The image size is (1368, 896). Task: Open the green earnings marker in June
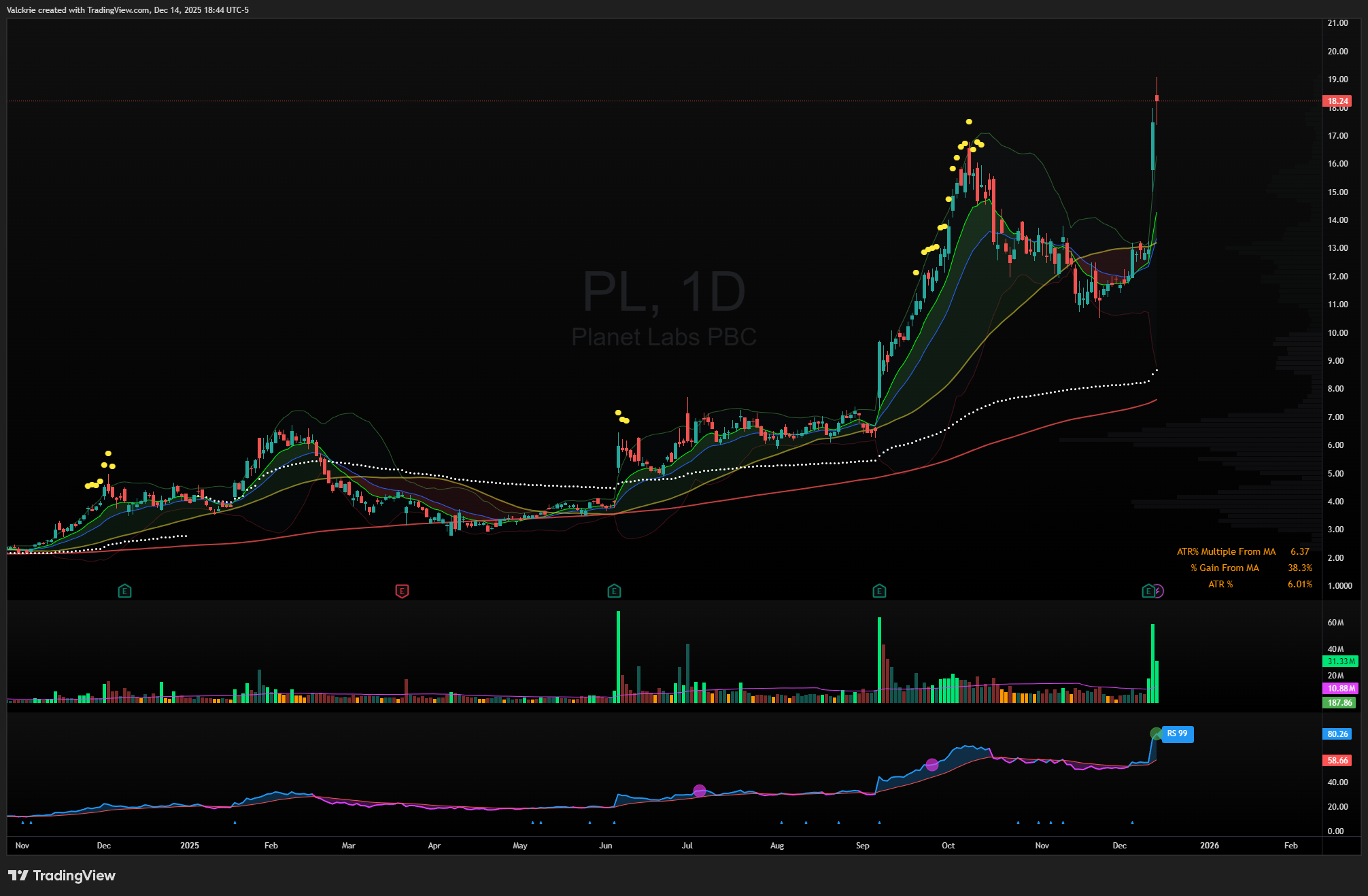(x=614, y=591)
